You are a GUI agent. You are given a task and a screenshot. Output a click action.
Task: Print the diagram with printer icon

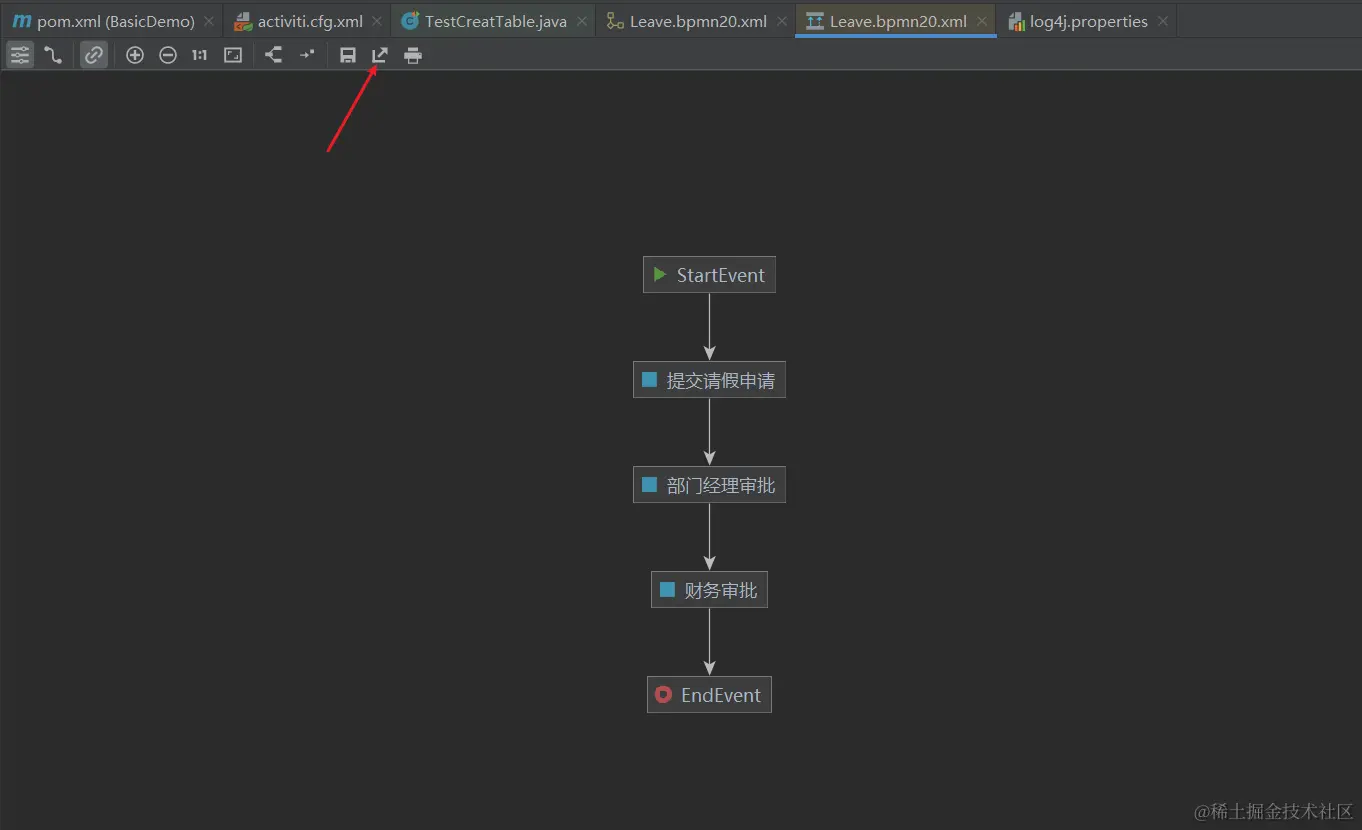pos(413,55)
